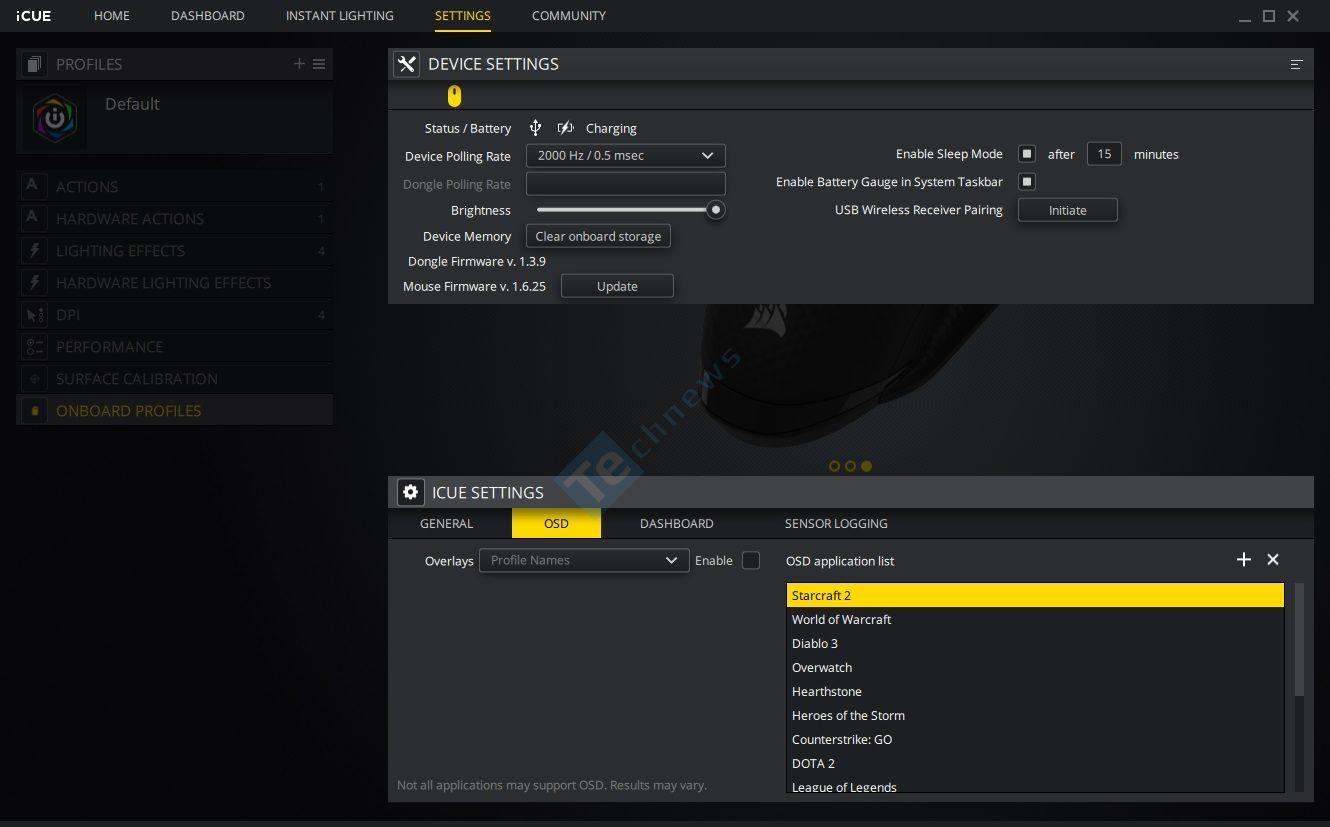Open the Profiles list menu icon
Screen dimensions: 1330x827
pos(319,64)
